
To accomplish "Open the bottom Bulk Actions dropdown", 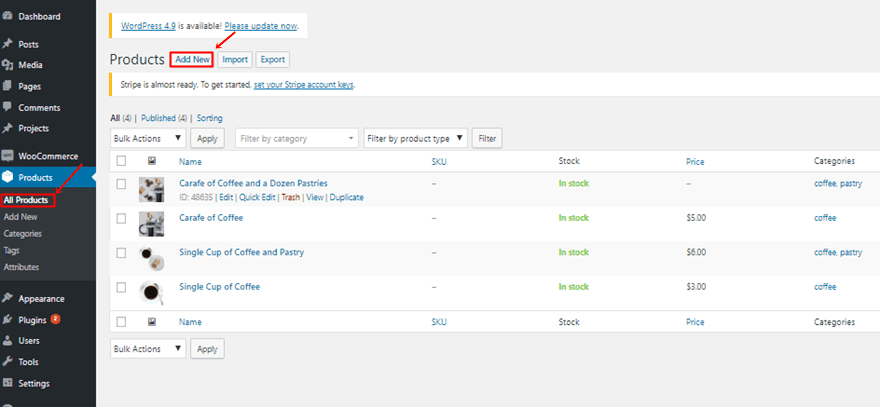I will (x=148, y=349).
